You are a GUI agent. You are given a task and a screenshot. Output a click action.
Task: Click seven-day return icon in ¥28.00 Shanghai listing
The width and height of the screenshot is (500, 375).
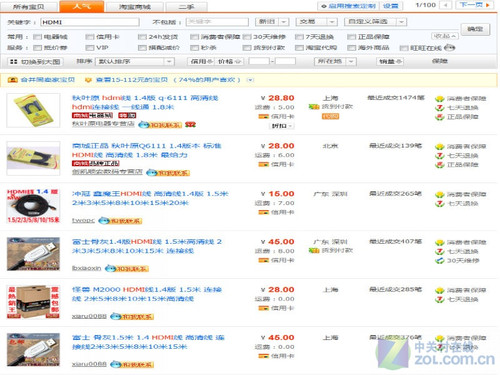440,299
